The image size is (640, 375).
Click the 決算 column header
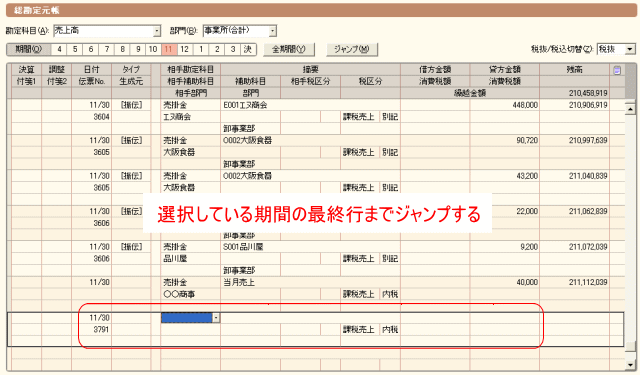click(x=26, y=70)
